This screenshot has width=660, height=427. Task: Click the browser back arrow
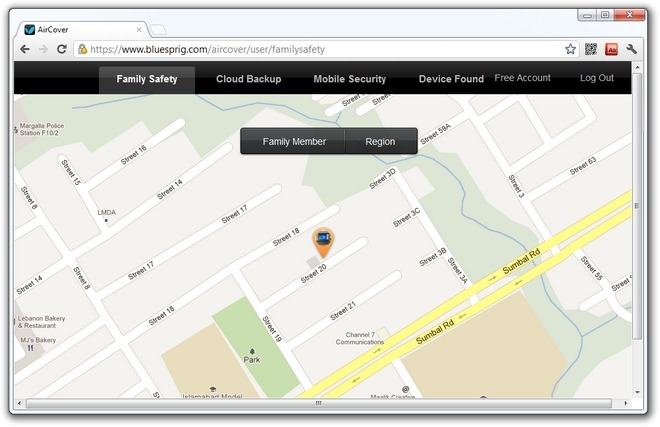coord(25,49)
